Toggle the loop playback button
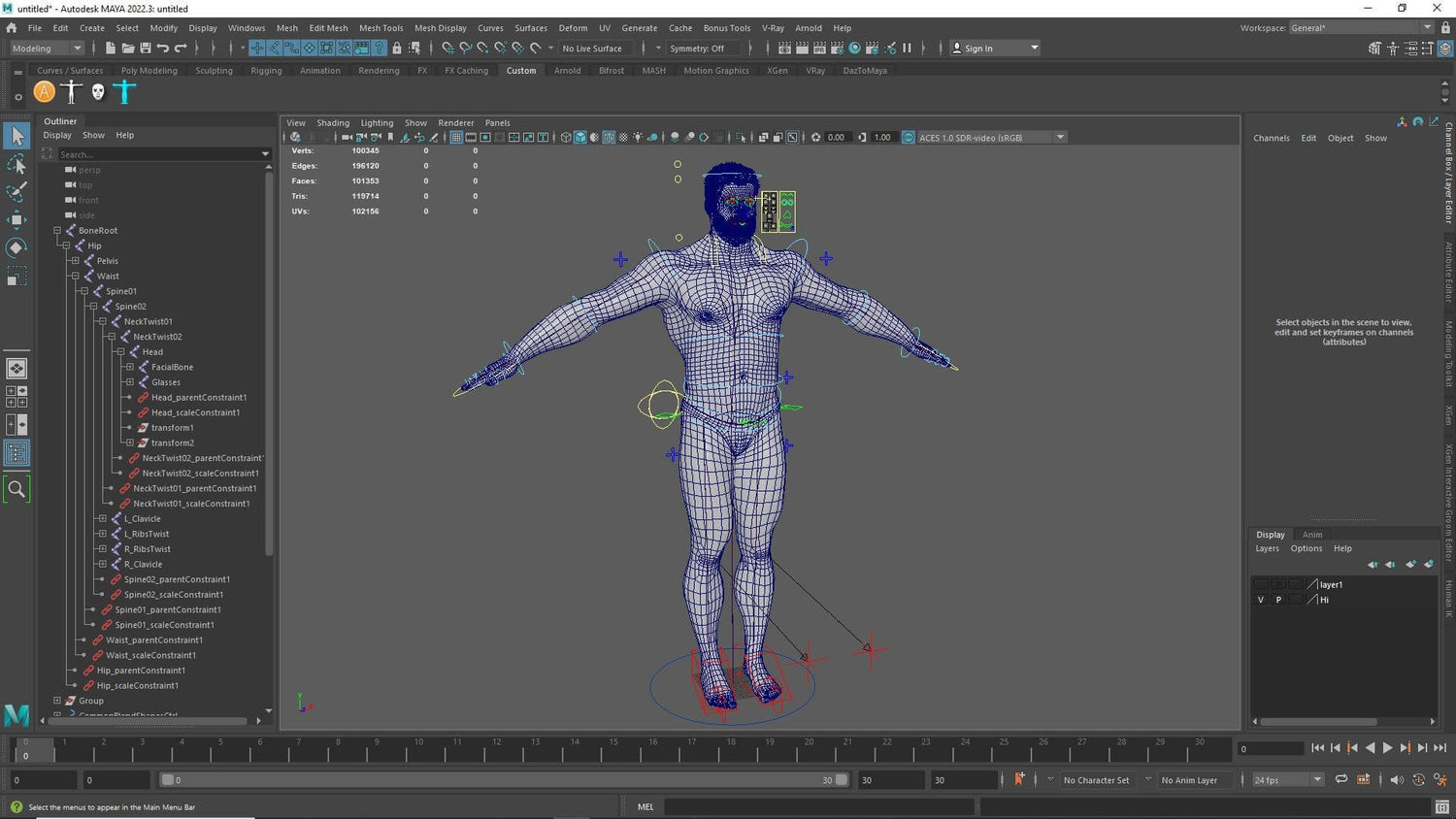The height and width of the screenshot is (819, 1456). [x=1341, y=780]
